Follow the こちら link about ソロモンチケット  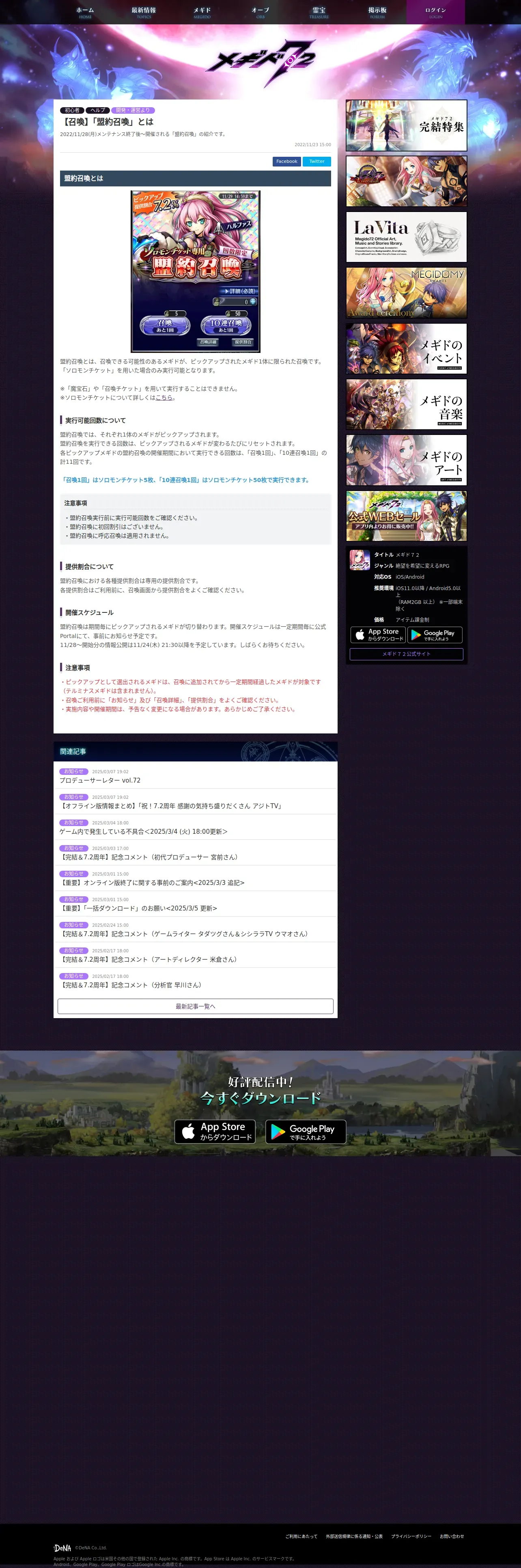click(x=164, y=398)
